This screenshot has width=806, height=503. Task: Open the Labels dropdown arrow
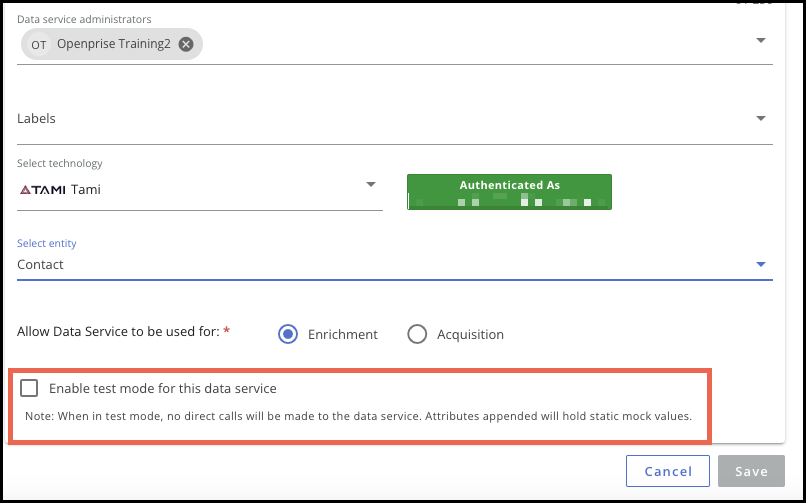point(761,118)
